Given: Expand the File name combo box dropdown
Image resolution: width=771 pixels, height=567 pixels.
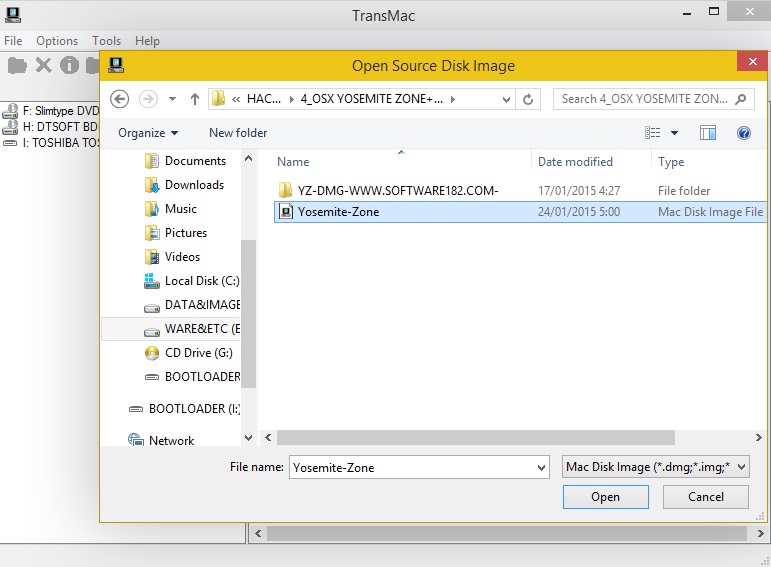Looking at the screenshot, I should pos(541,467).
